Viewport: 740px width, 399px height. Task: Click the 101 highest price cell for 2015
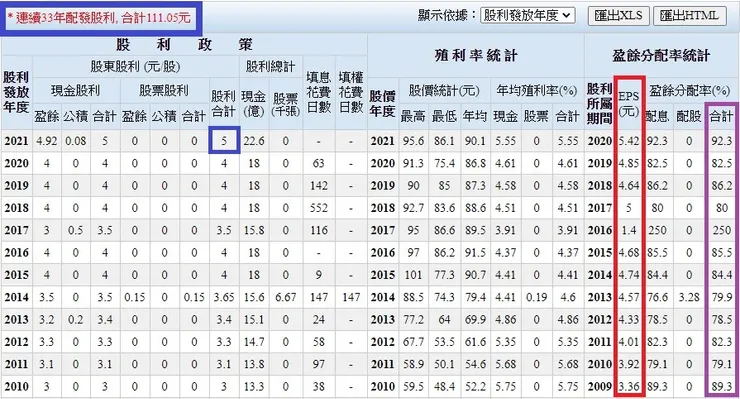pos(413,275)
